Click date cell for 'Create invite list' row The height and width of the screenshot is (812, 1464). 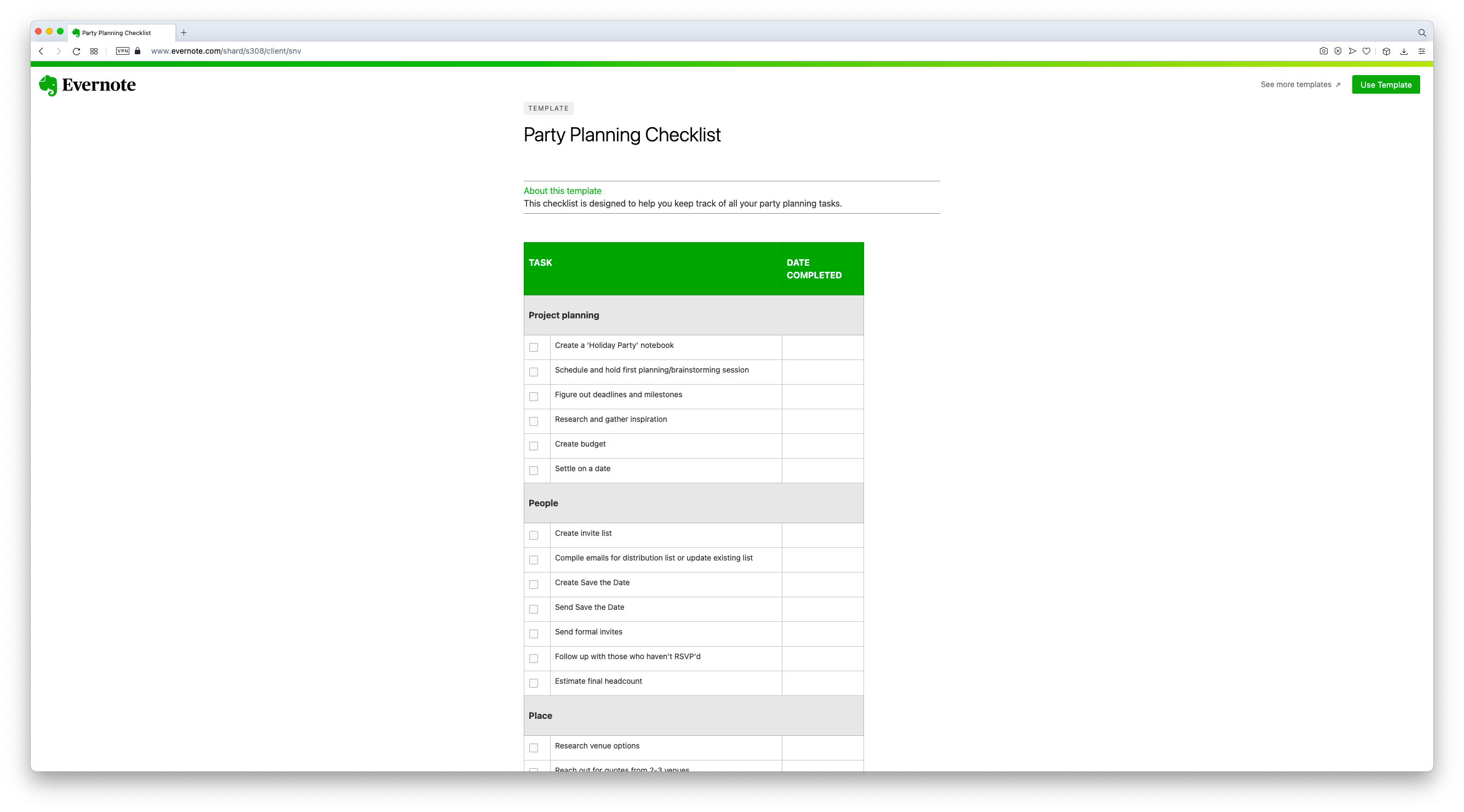click(x=822, y=535)
